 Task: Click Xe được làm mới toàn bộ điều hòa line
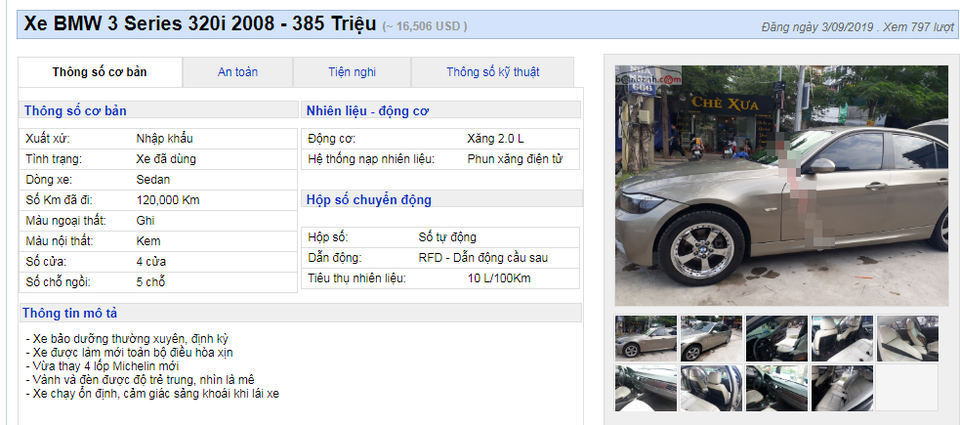pos(129,353)
